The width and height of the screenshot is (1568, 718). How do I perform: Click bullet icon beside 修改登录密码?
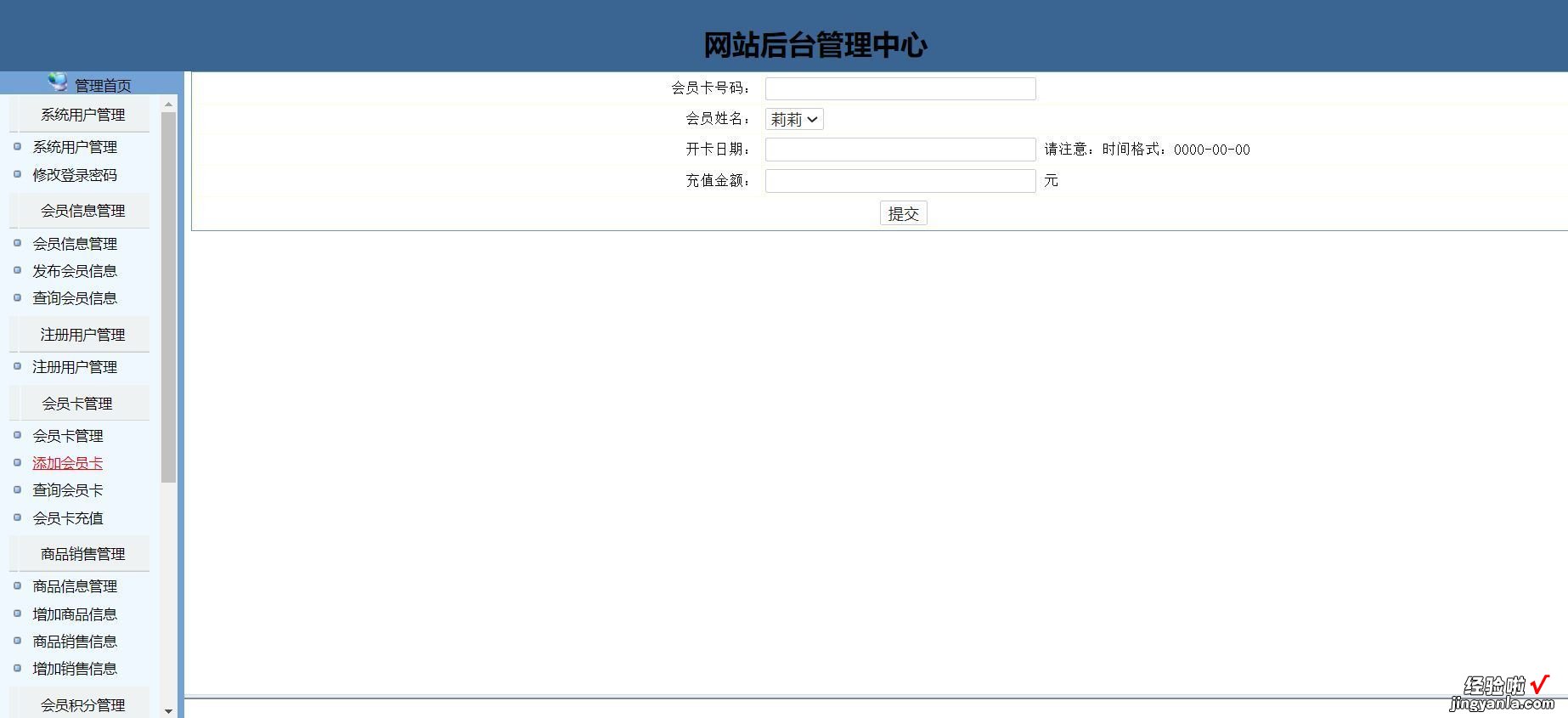(x=17, y=174)
